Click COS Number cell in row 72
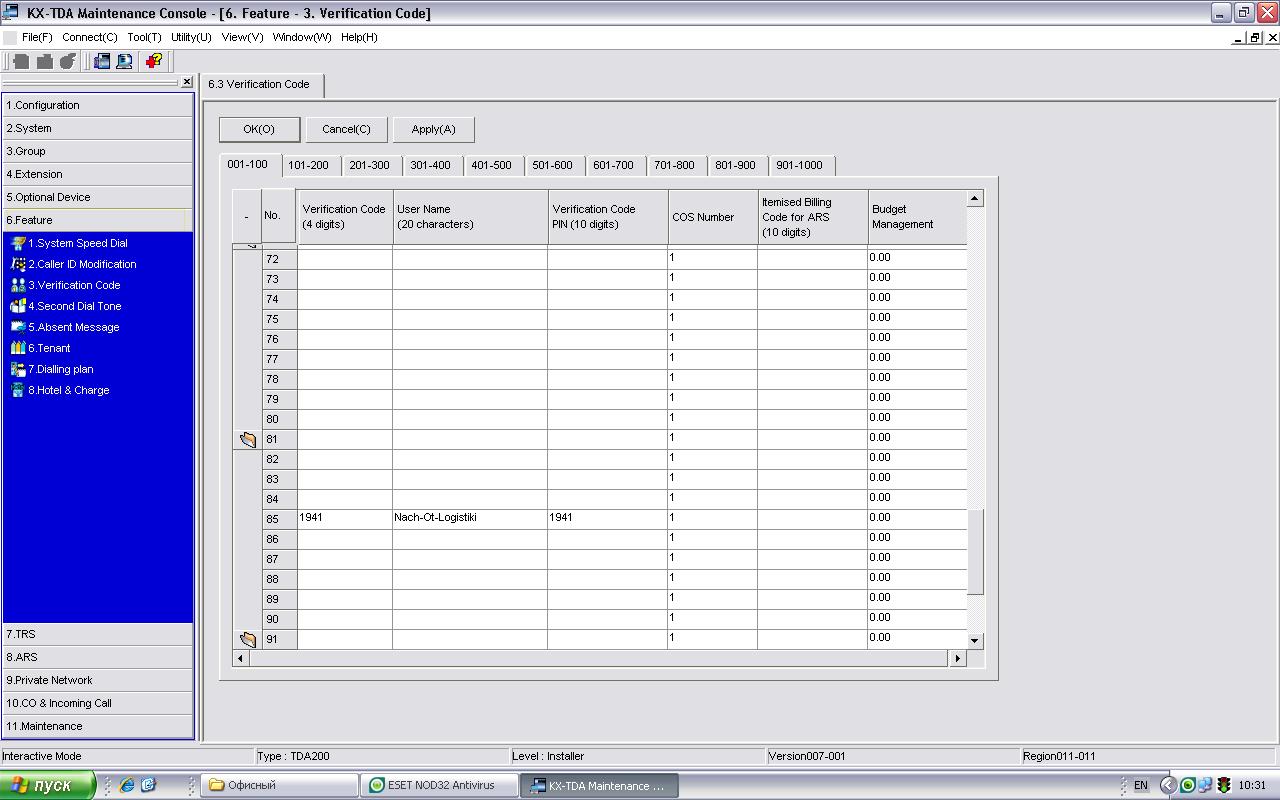This screenshot has height=800, width=1280. click(712, 258)
